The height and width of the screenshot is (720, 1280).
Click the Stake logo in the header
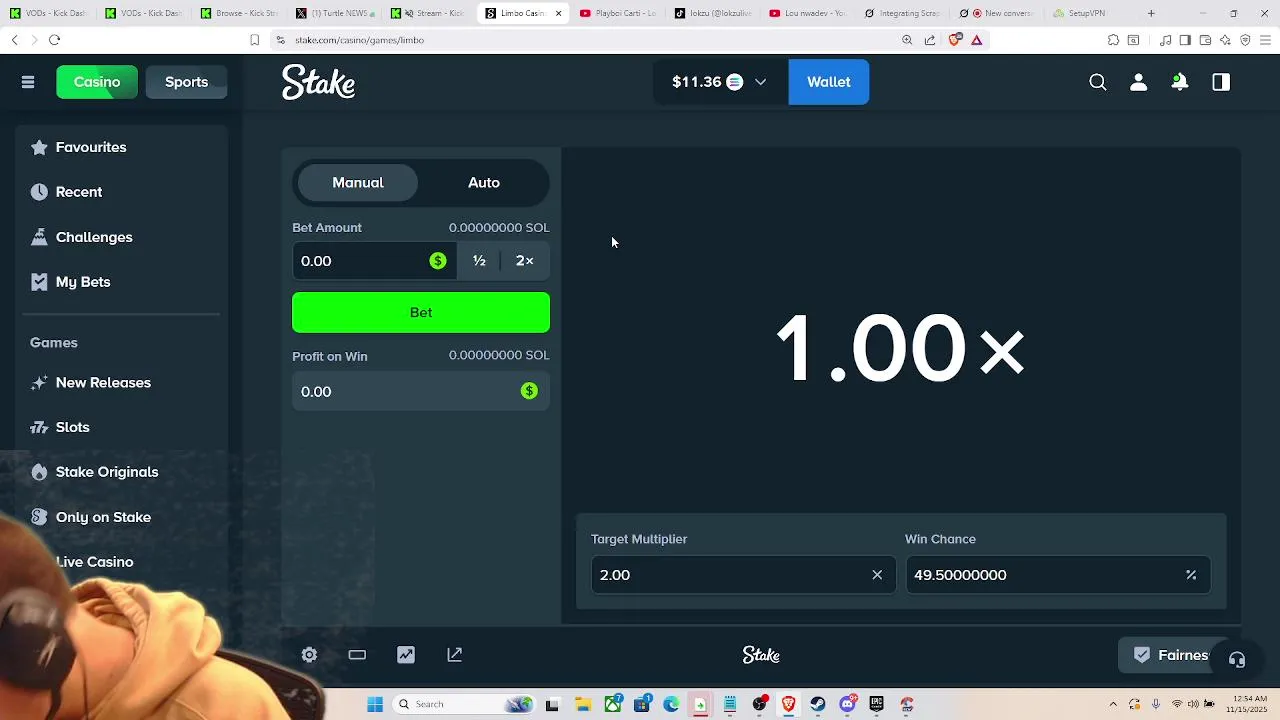tap(318, 82)
